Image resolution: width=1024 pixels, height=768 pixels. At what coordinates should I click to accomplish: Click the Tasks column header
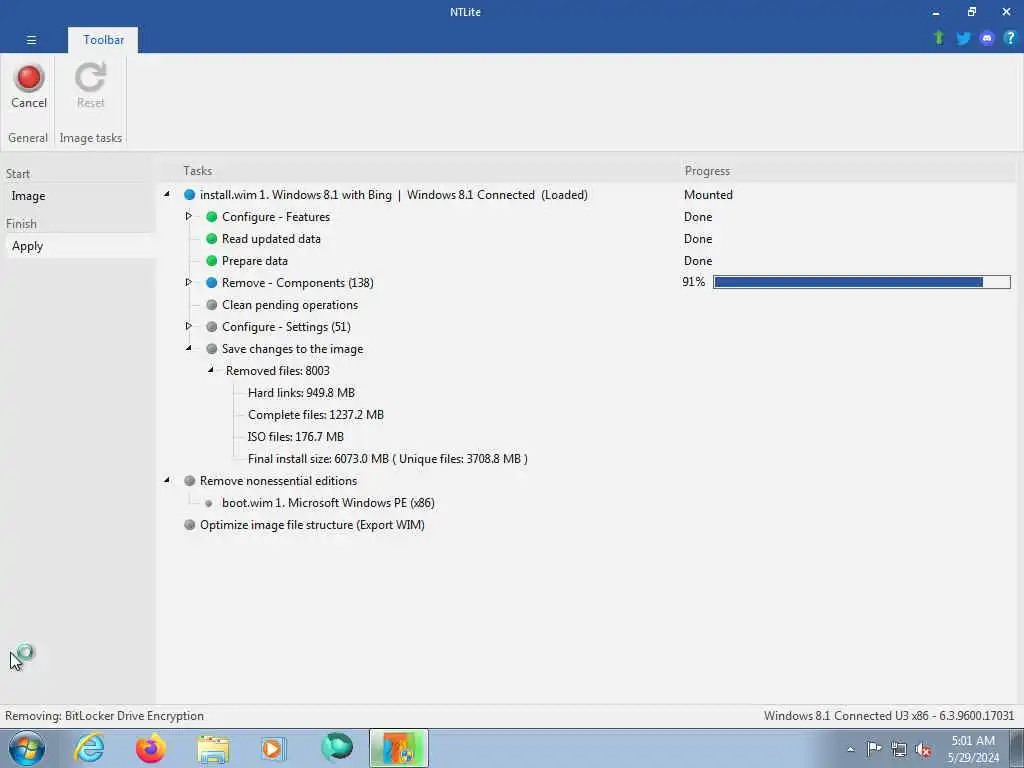(x=197, y=170)
